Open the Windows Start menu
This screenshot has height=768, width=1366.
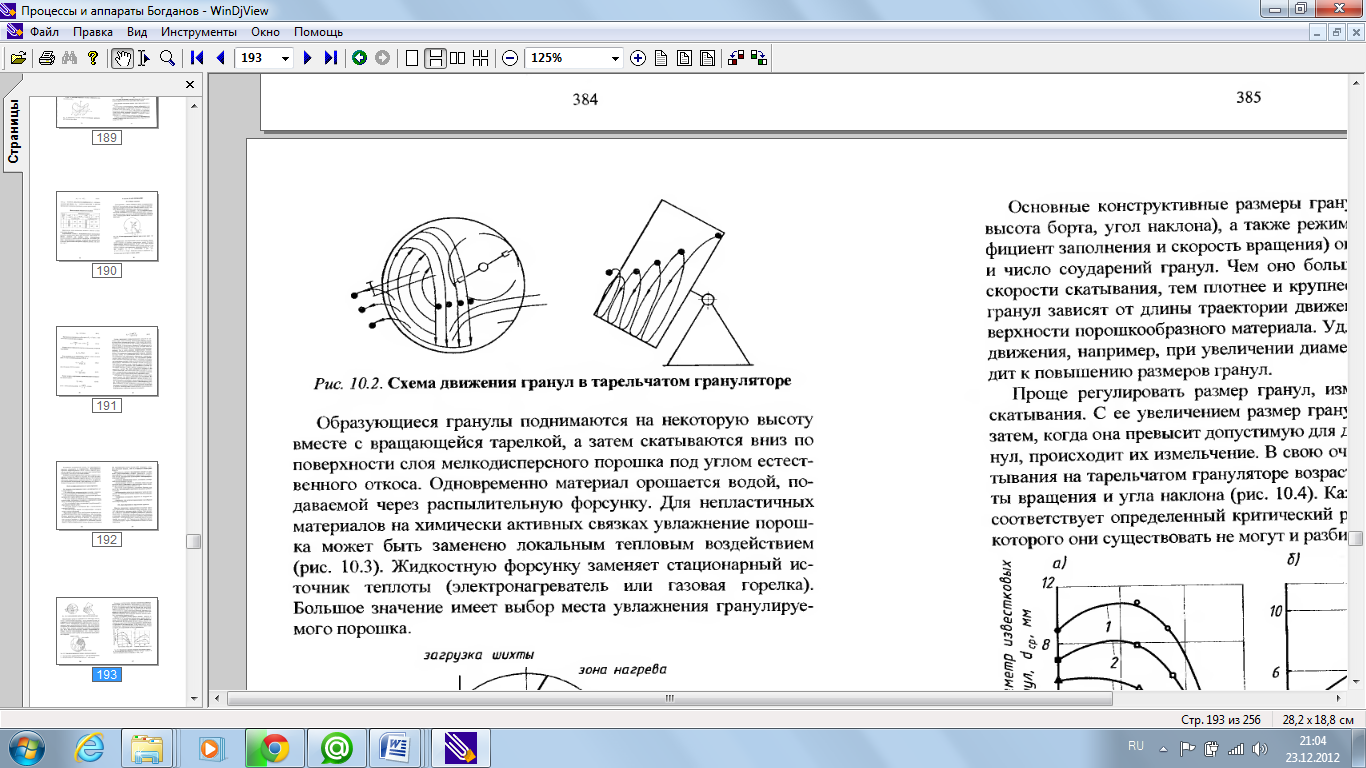pyautogui.click(x=26, y=747)
